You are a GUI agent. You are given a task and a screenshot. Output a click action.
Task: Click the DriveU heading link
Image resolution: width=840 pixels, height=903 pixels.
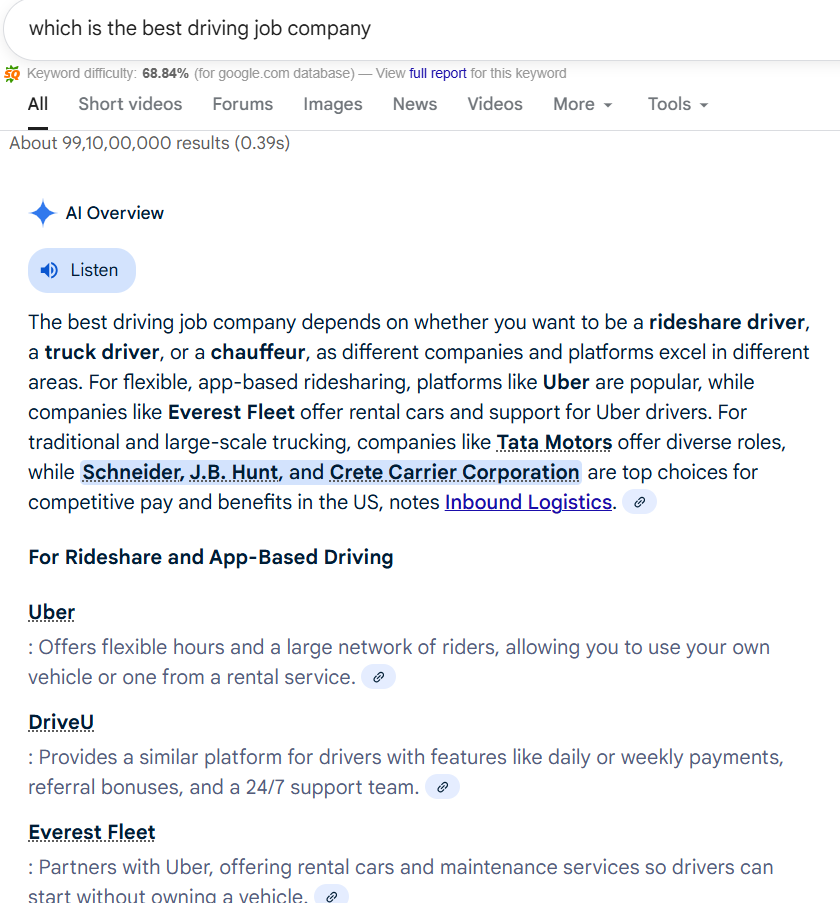pyautogui.click(x=61, y=722)
